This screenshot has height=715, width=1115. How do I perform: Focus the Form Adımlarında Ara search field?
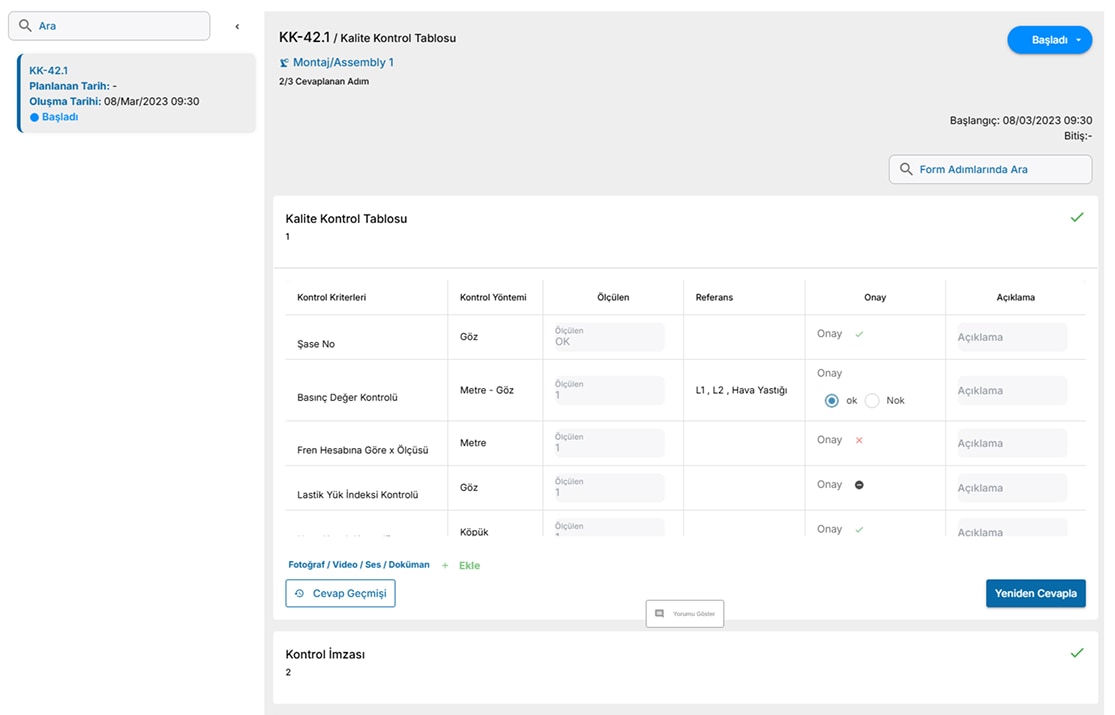click(x=990, y=169)
